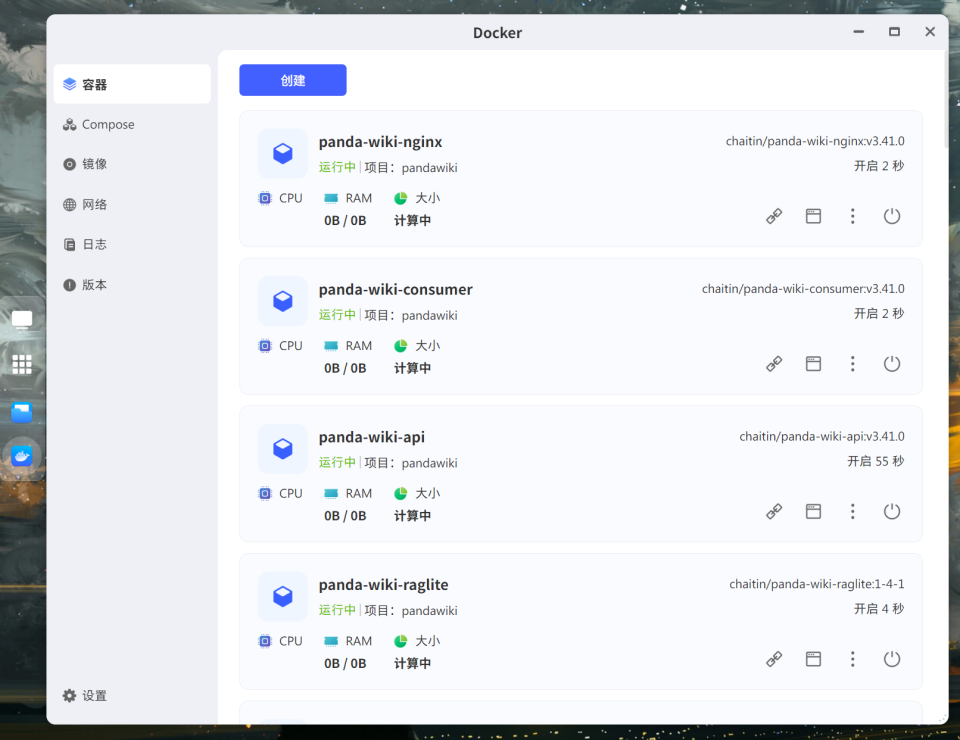
Task: Click CPU chip icon in panda-wiki-consumer card
Action: (x=264, y=346)
